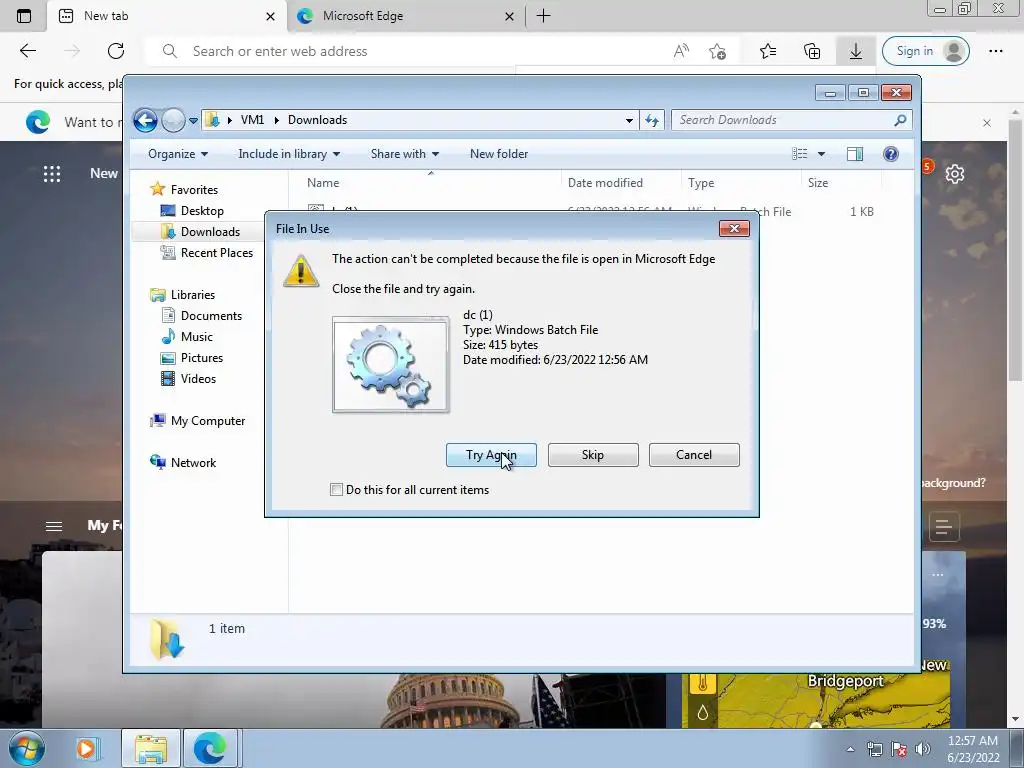Viewport: 1024px width, 768px height.
Task: Open the Include in library menu
Action: (x=289, y=154)
